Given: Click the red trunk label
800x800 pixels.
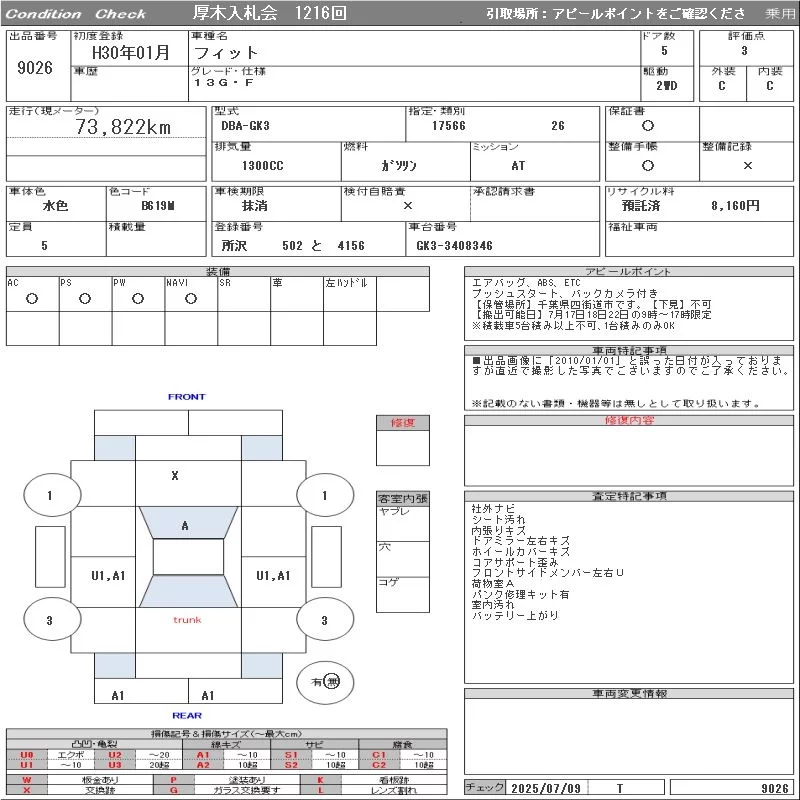Looking at the screenshot, I should click(x=187, y=620).
